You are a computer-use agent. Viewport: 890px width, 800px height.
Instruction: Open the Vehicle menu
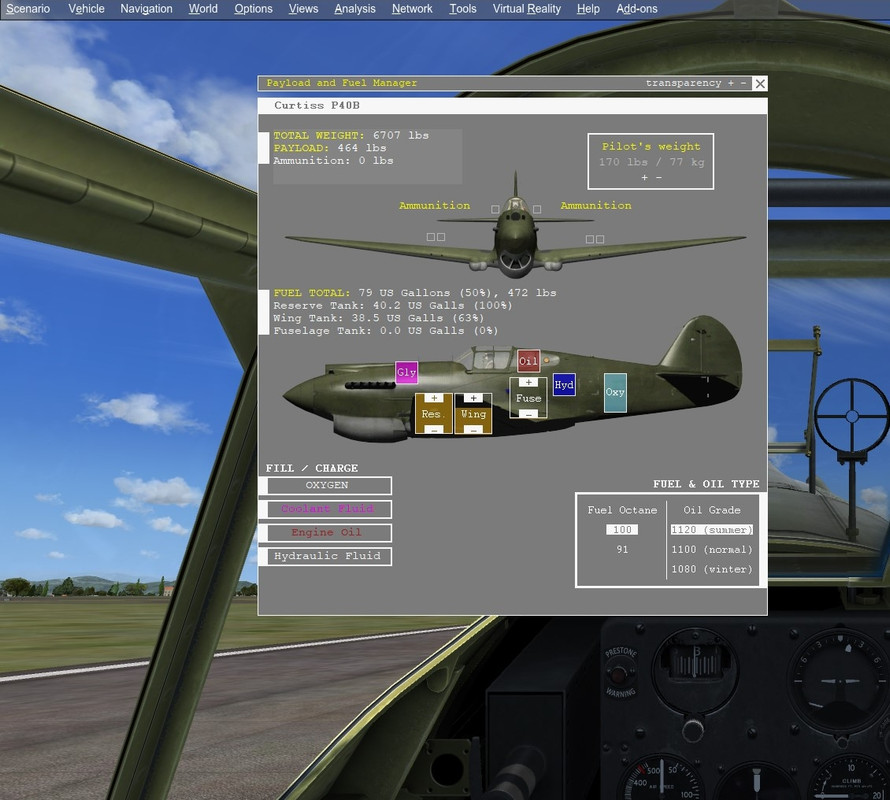coord(86,9)
